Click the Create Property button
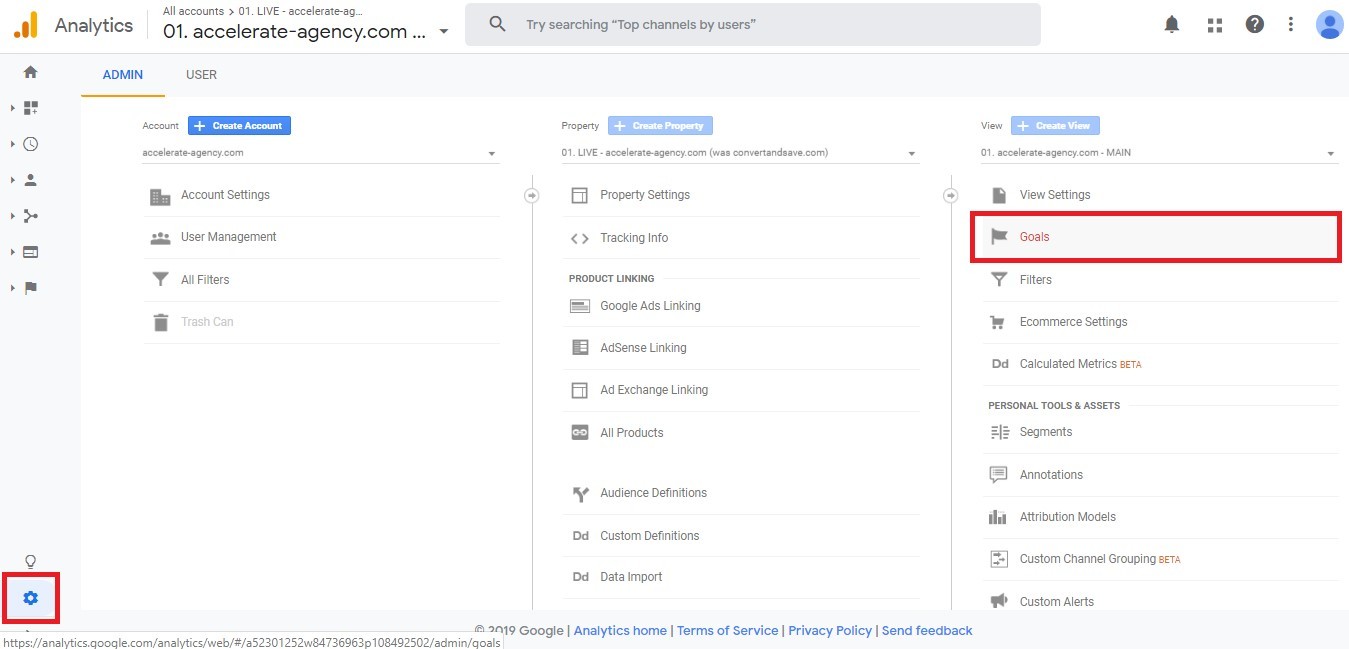 click(660, 126)
